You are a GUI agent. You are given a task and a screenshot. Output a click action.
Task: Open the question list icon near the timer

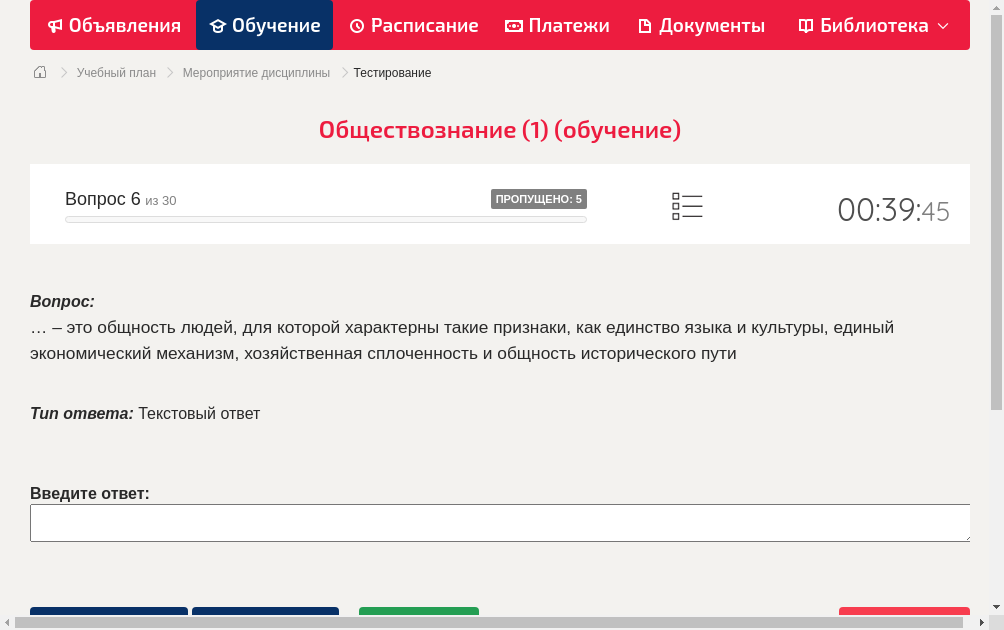(687, 206)
